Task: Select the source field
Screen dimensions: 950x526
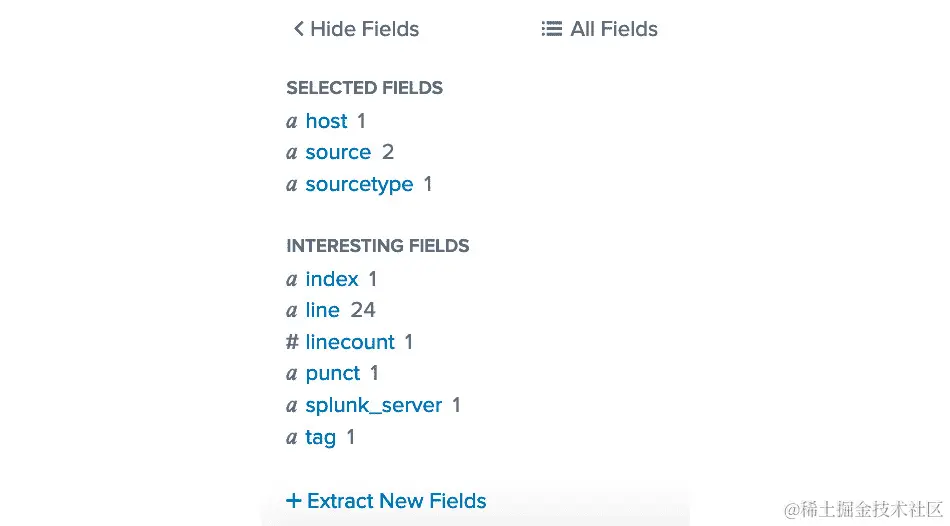Action: click(x=338, y=152)
